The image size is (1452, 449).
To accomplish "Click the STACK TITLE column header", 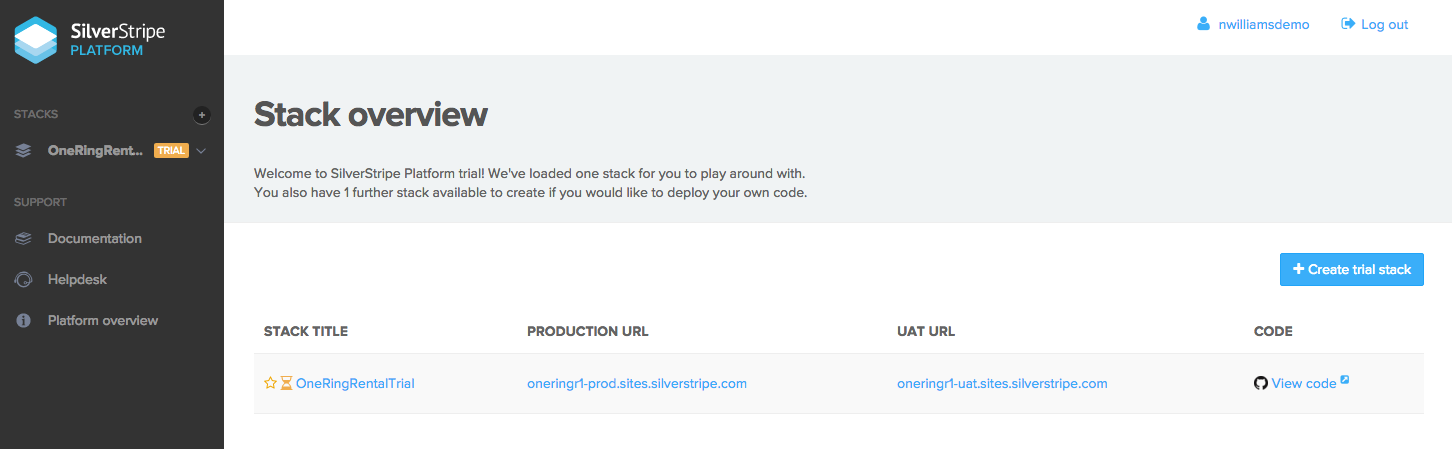I will pyautogui.click(x=306, y=331).
